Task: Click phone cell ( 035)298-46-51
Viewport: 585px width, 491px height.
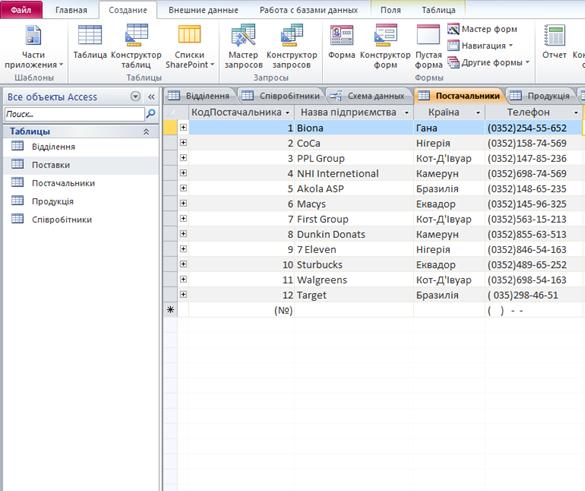Action: coord(534,295)
